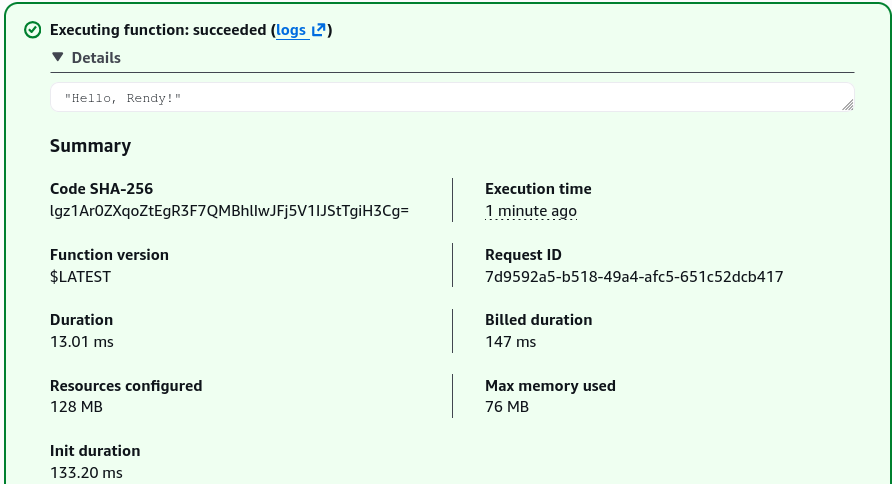Click the Request ID value text
892x484 pixels.
point(634,277)
